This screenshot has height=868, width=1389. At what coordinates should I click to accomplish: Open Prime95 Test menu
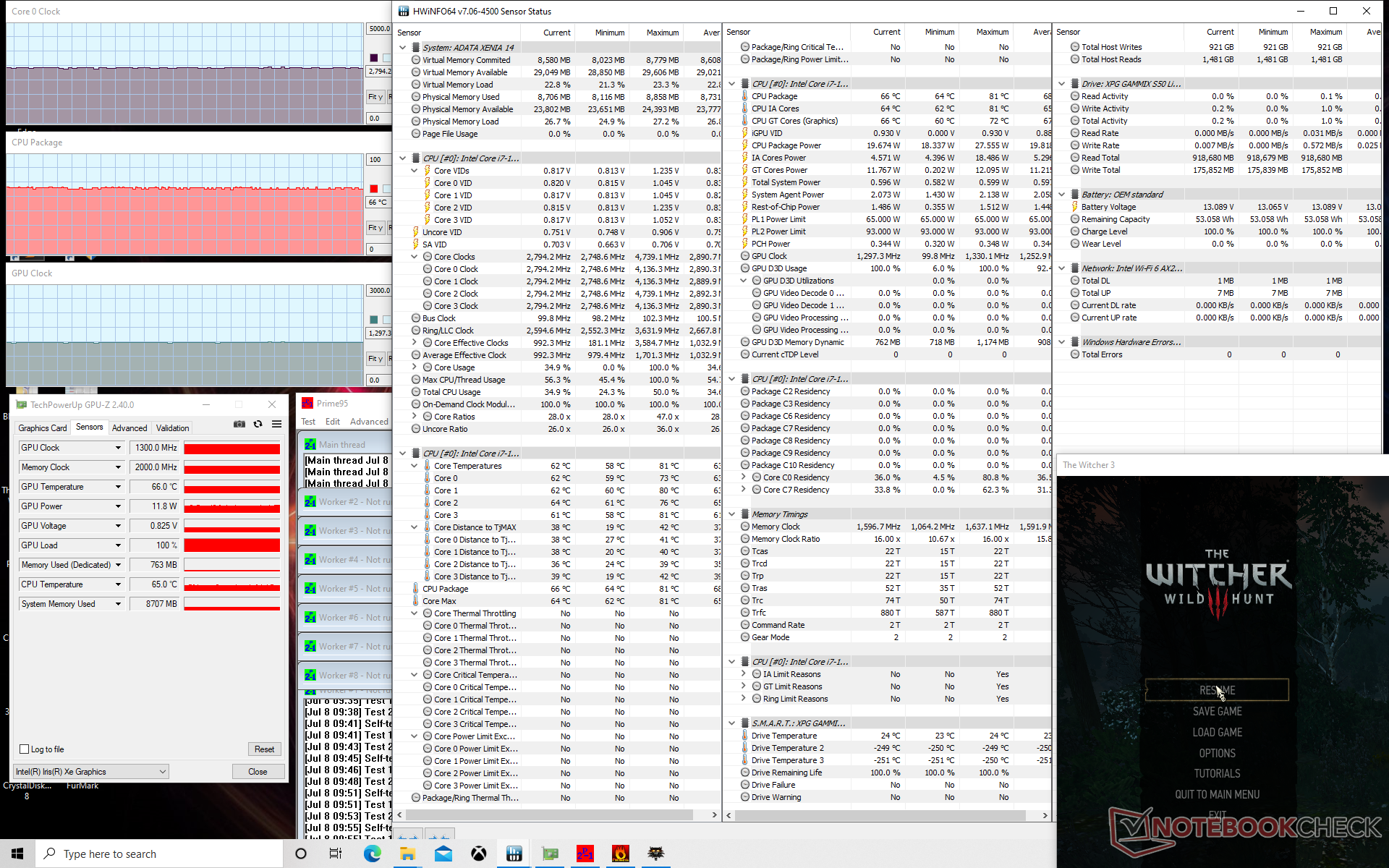click(x=308, y=422)
